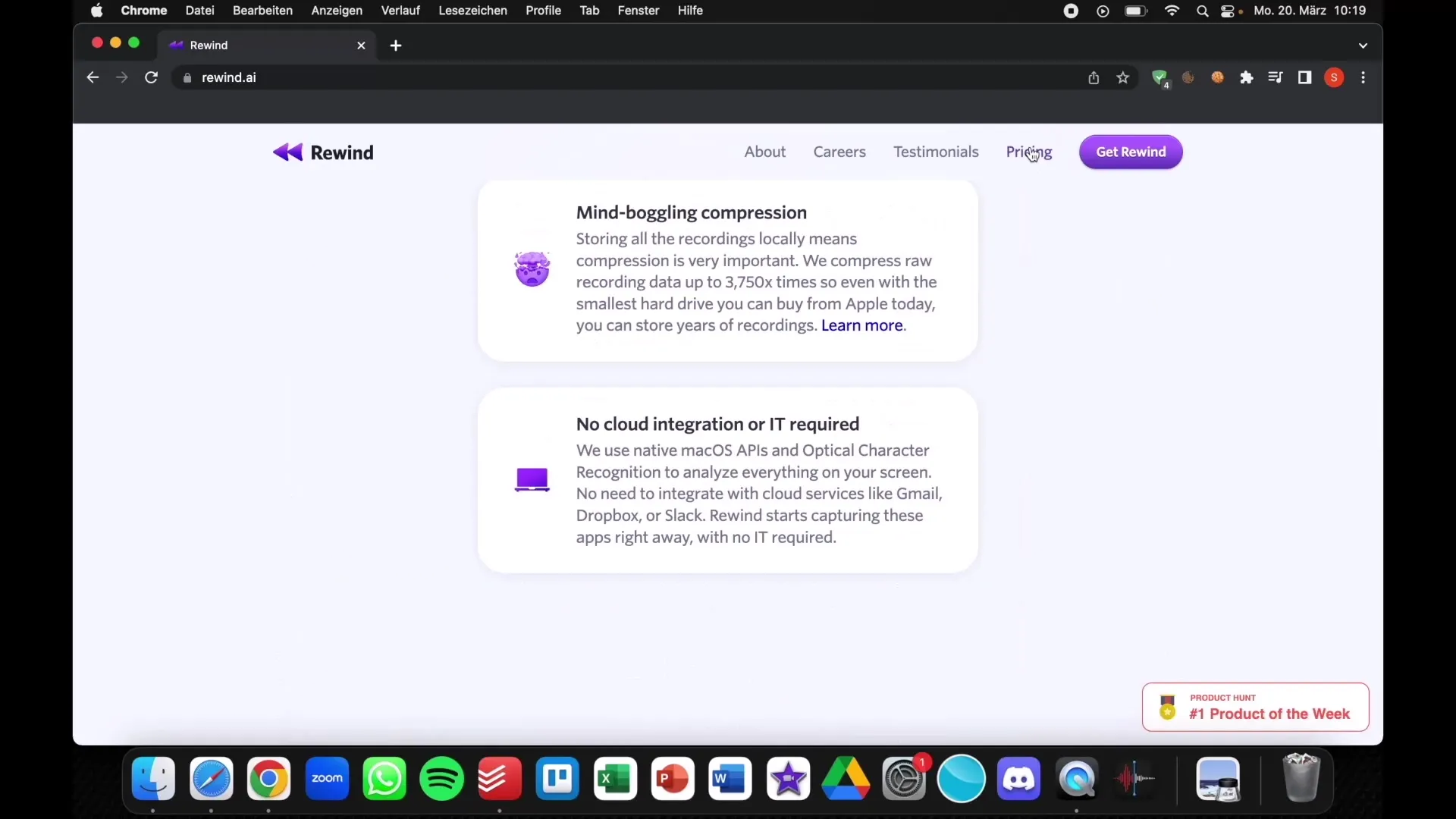Open the Fenster menu

click(639, 11)
